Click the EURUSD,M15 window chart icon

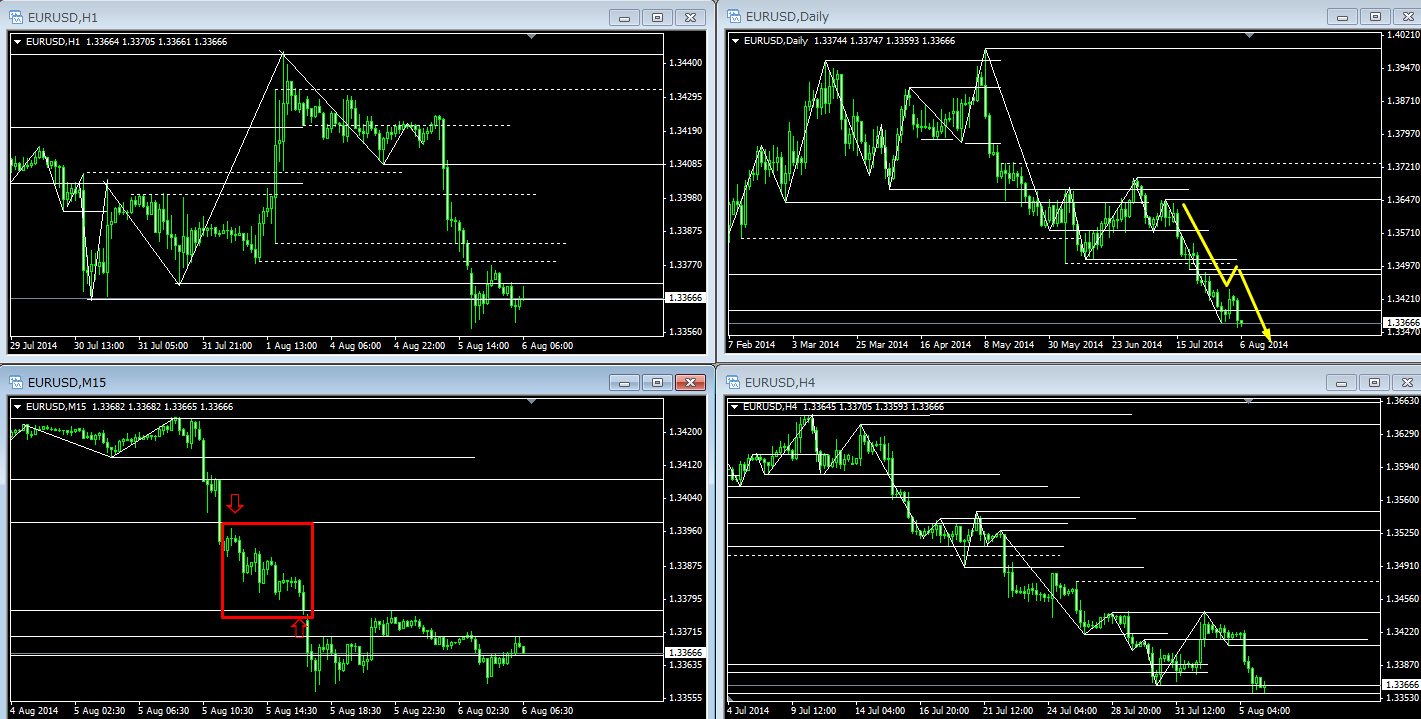click(17, 382)
